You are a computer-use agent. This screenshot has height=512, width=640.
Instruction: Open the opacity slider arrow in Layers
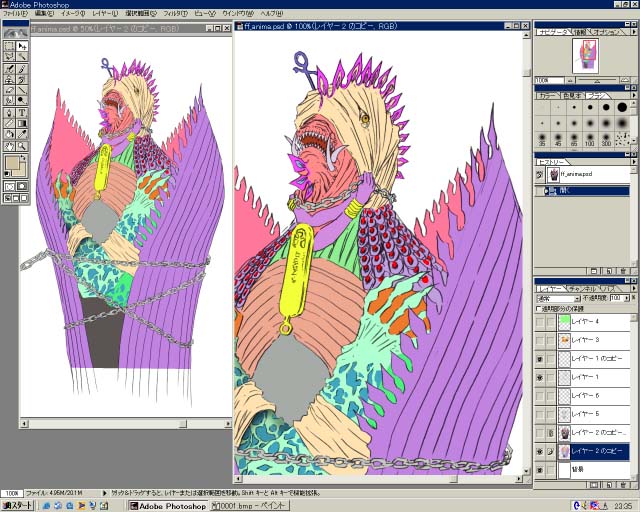(629, 298)
